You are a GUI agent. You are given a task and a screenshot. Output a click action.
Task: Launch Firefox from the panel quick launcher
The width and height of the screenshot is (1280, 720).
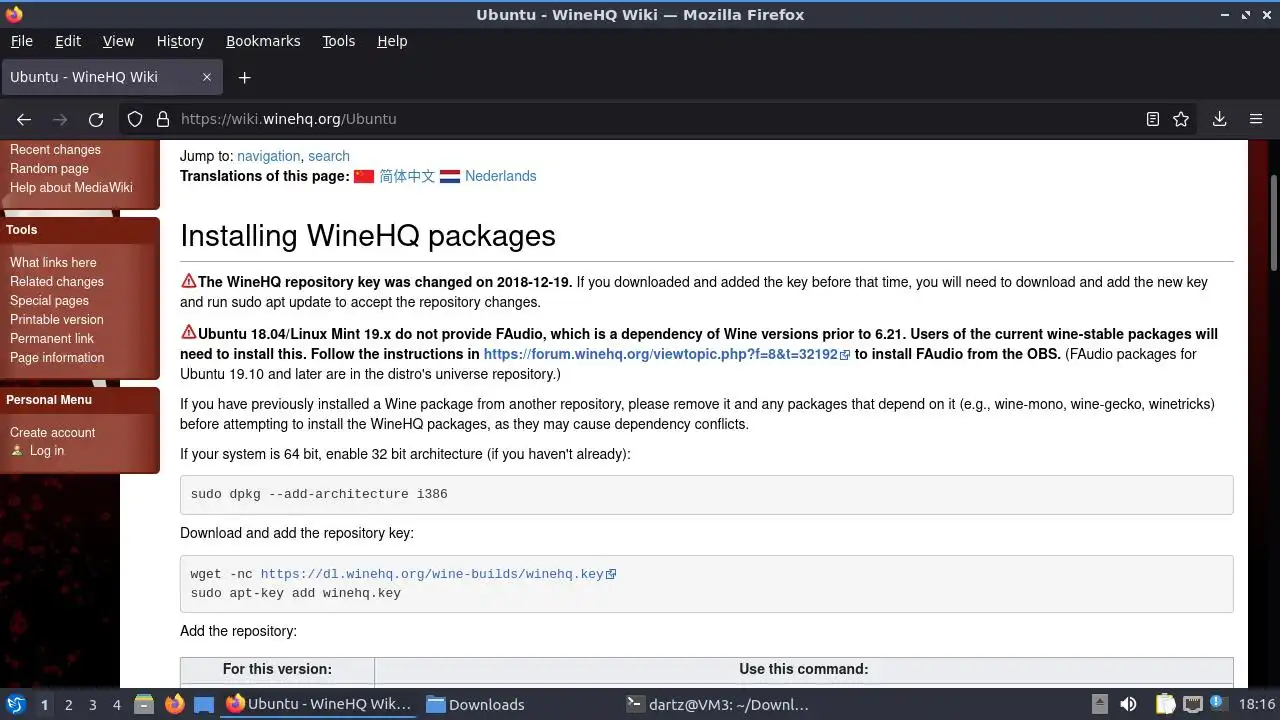click(x=174, y=704)
